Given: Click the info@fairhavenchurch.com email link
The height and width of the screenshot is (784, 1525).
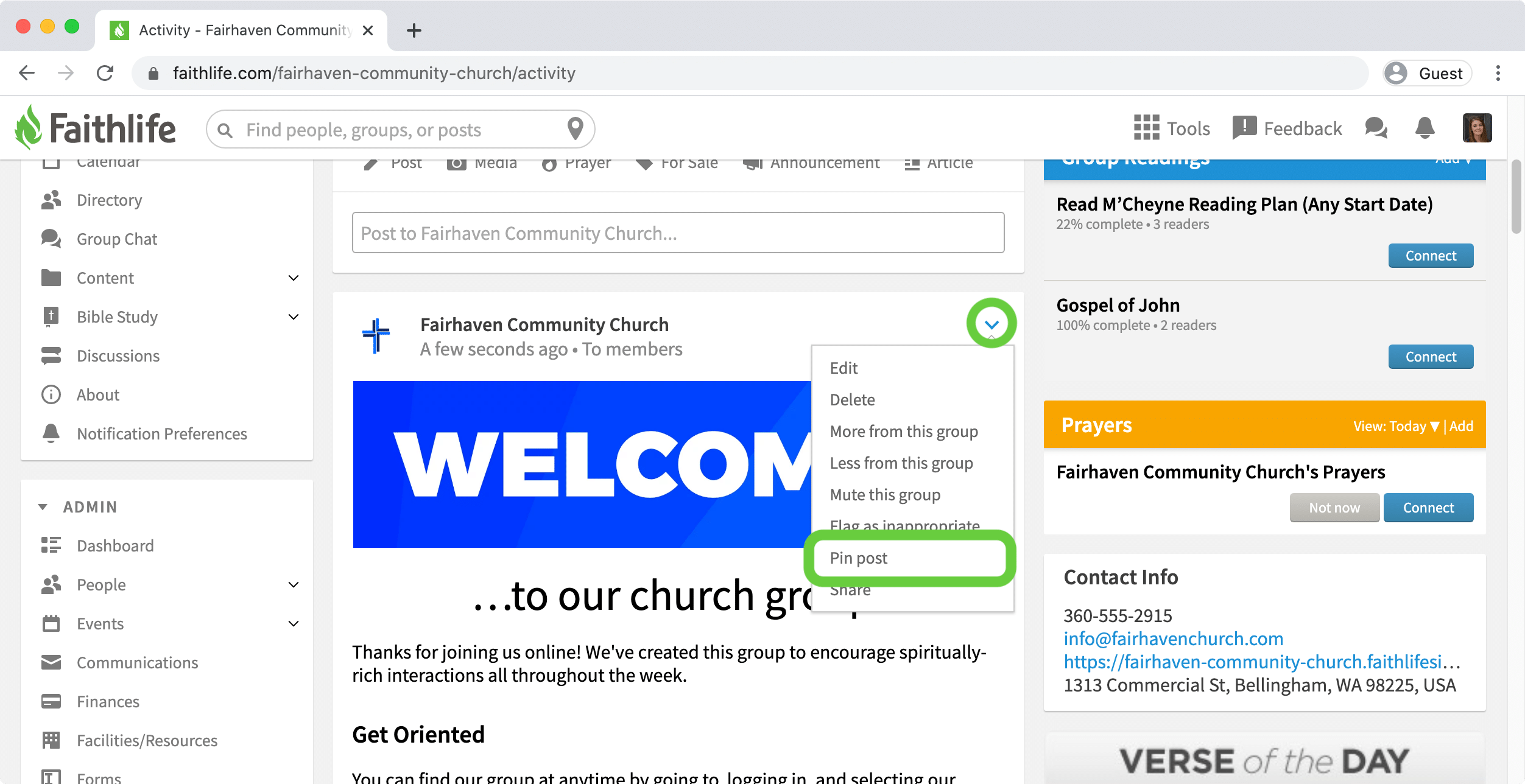Looking at the screenshot, I should click(x=1173, y=639).
